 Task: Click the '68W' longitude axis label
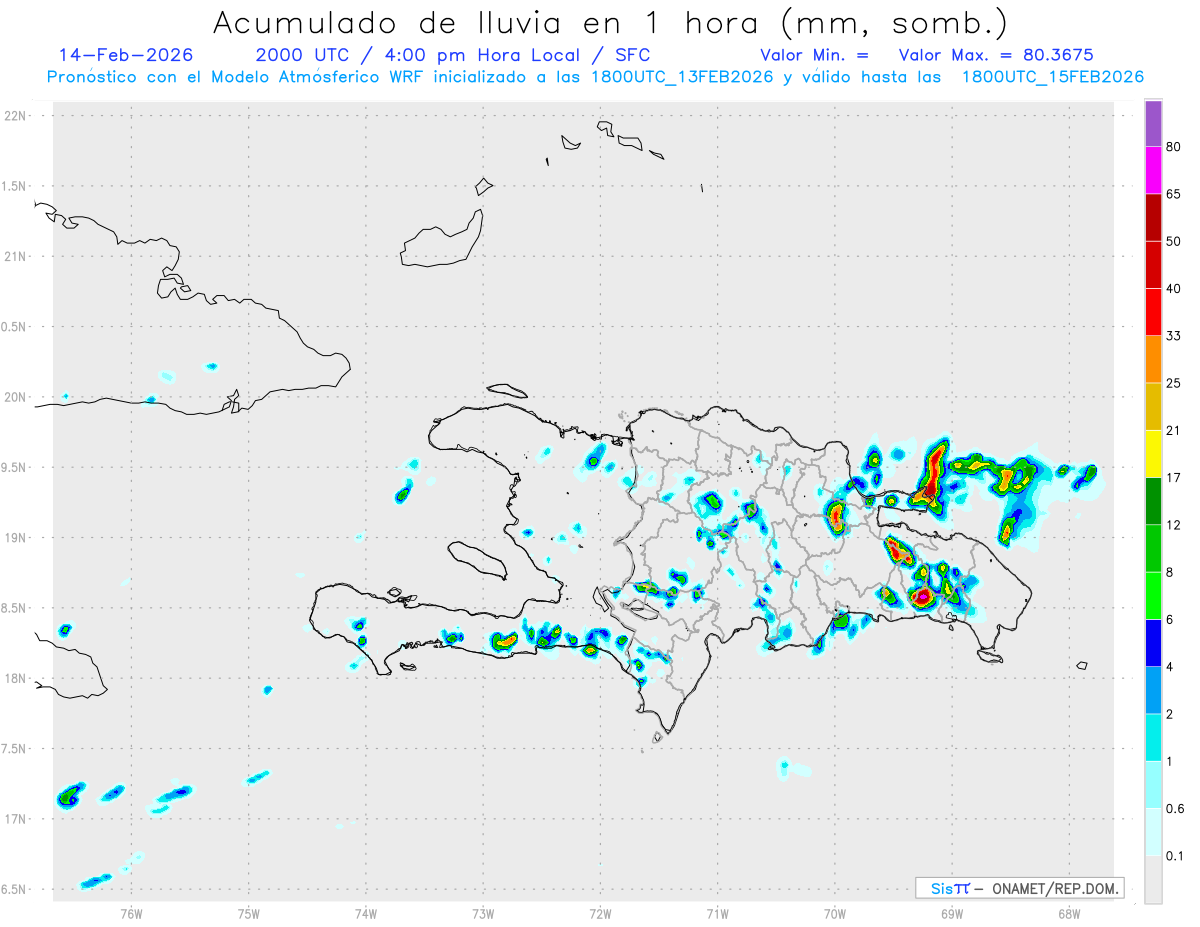point(1068,914)
